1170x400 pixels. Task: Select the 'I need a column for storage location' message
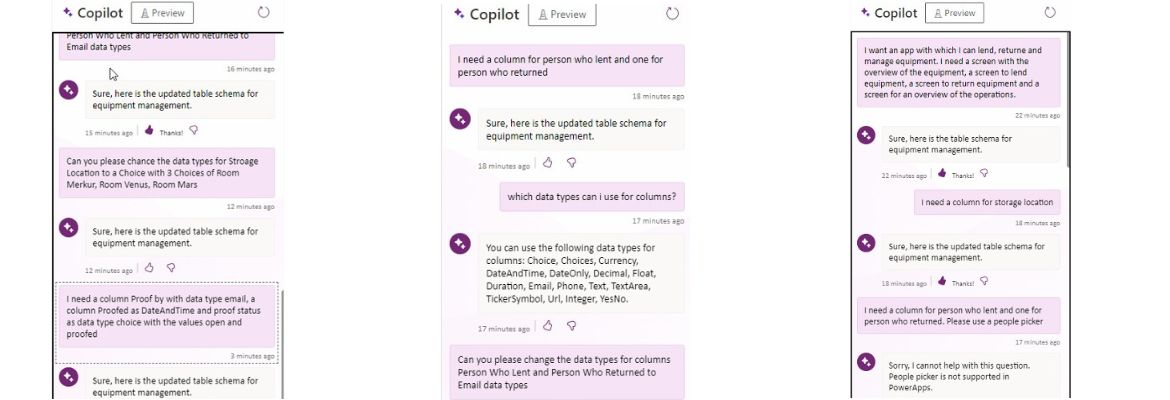(987, 202)
